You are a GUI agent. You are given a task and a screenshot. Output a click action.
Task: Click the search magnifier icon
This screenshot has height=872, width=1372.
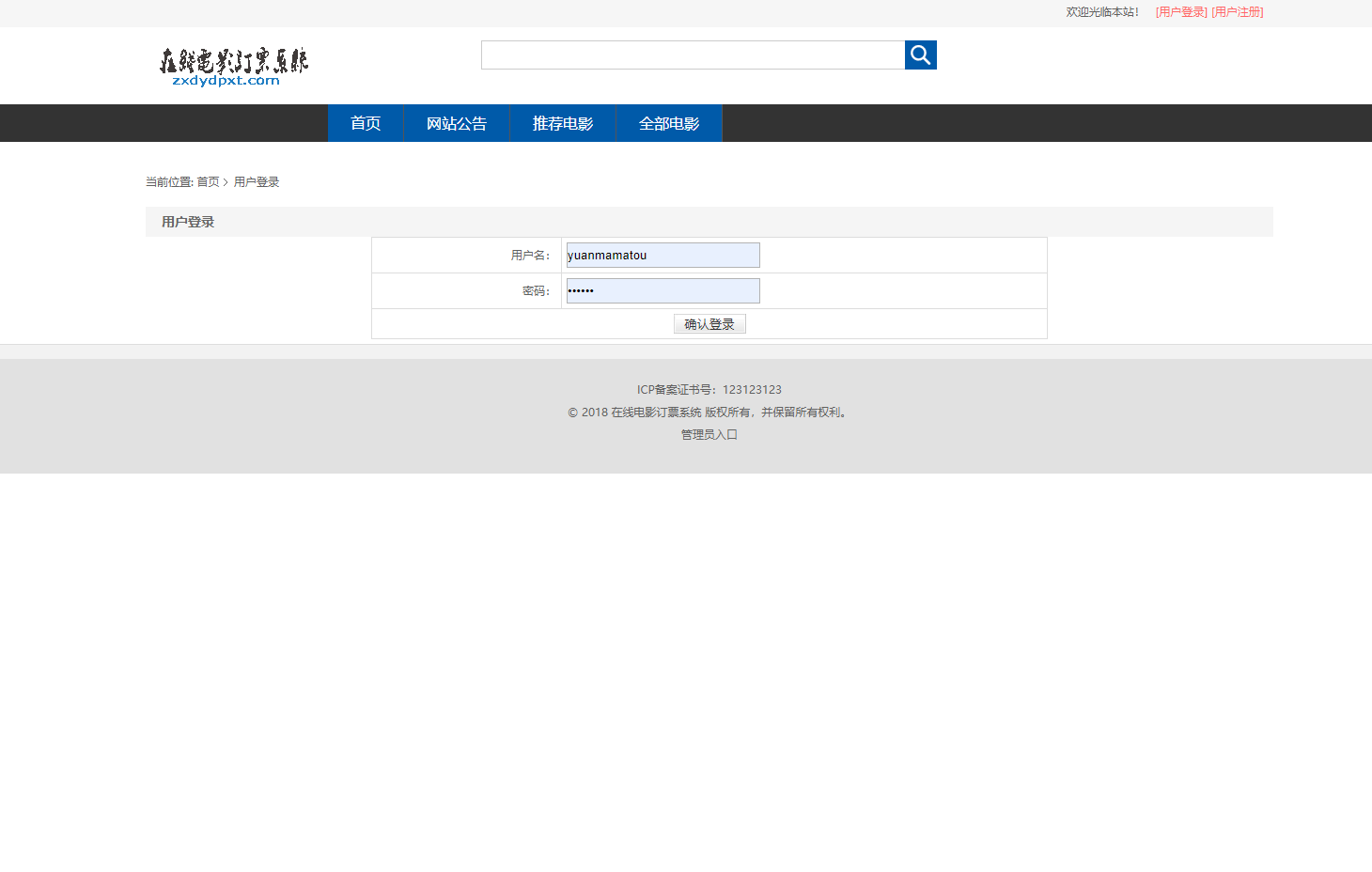coord(920,54)
